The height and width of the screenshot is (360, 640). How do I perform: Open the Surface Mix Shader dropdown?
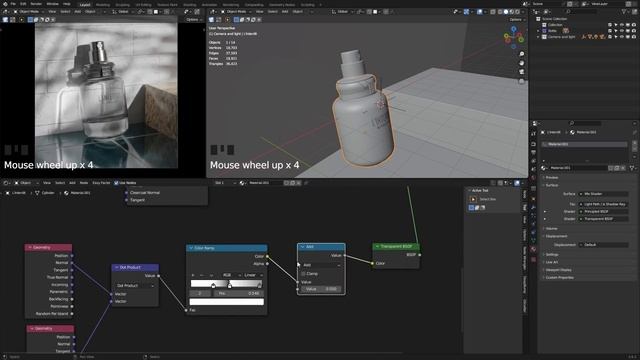(603, 194)
